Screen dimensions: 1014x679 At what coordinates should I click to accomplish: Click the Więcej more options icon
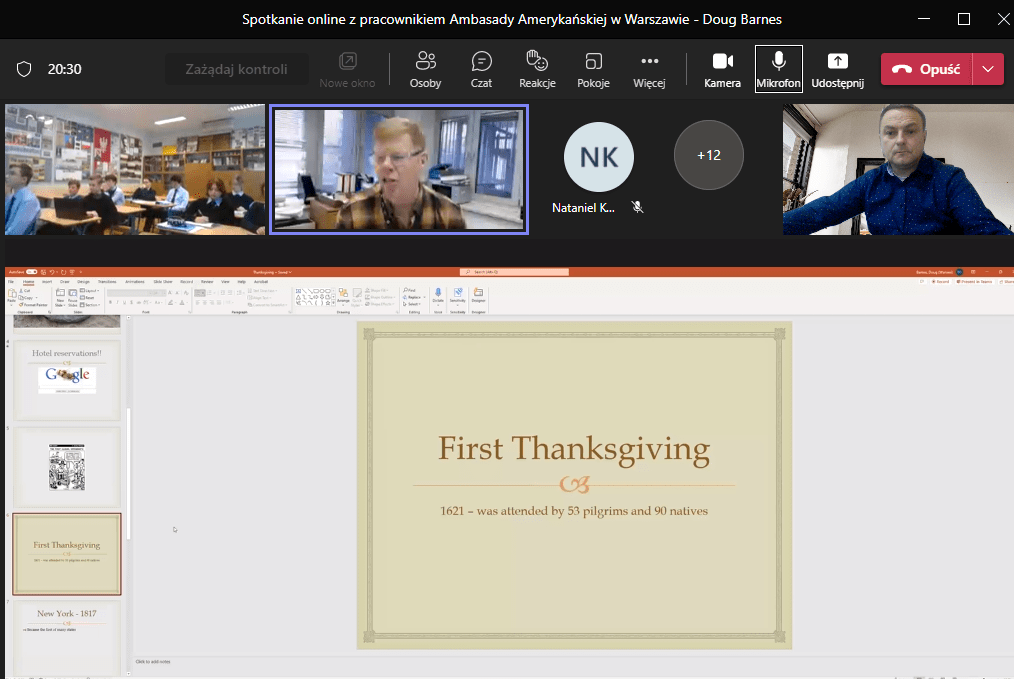click(x=649, y=69)
